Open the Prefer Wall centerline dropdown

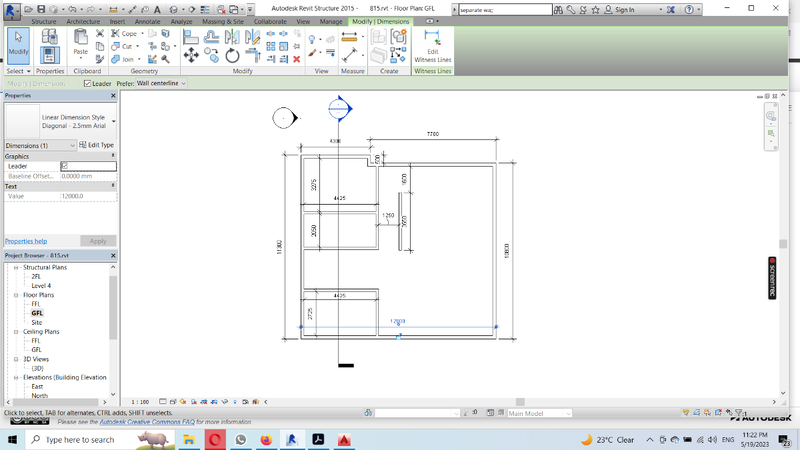click(x=160, y=84)
